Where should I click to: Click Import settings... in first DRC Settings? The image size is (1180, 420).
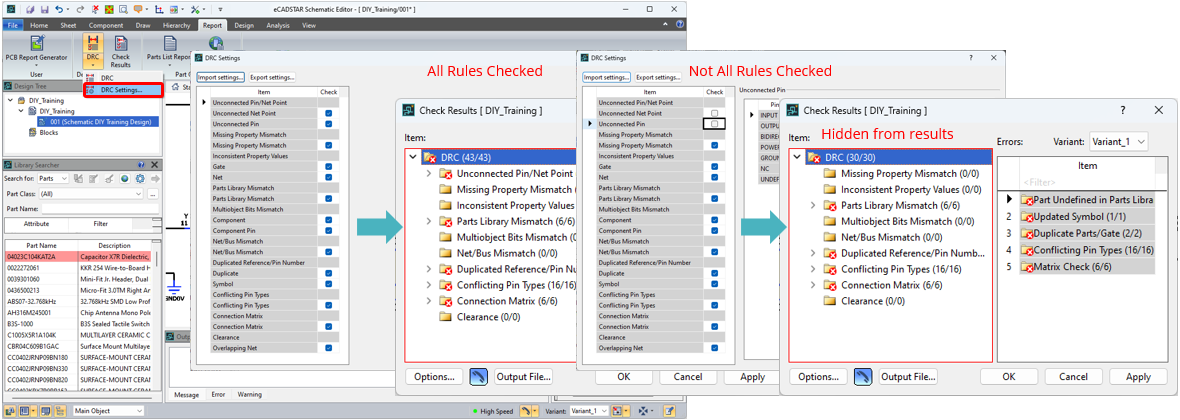220,77
